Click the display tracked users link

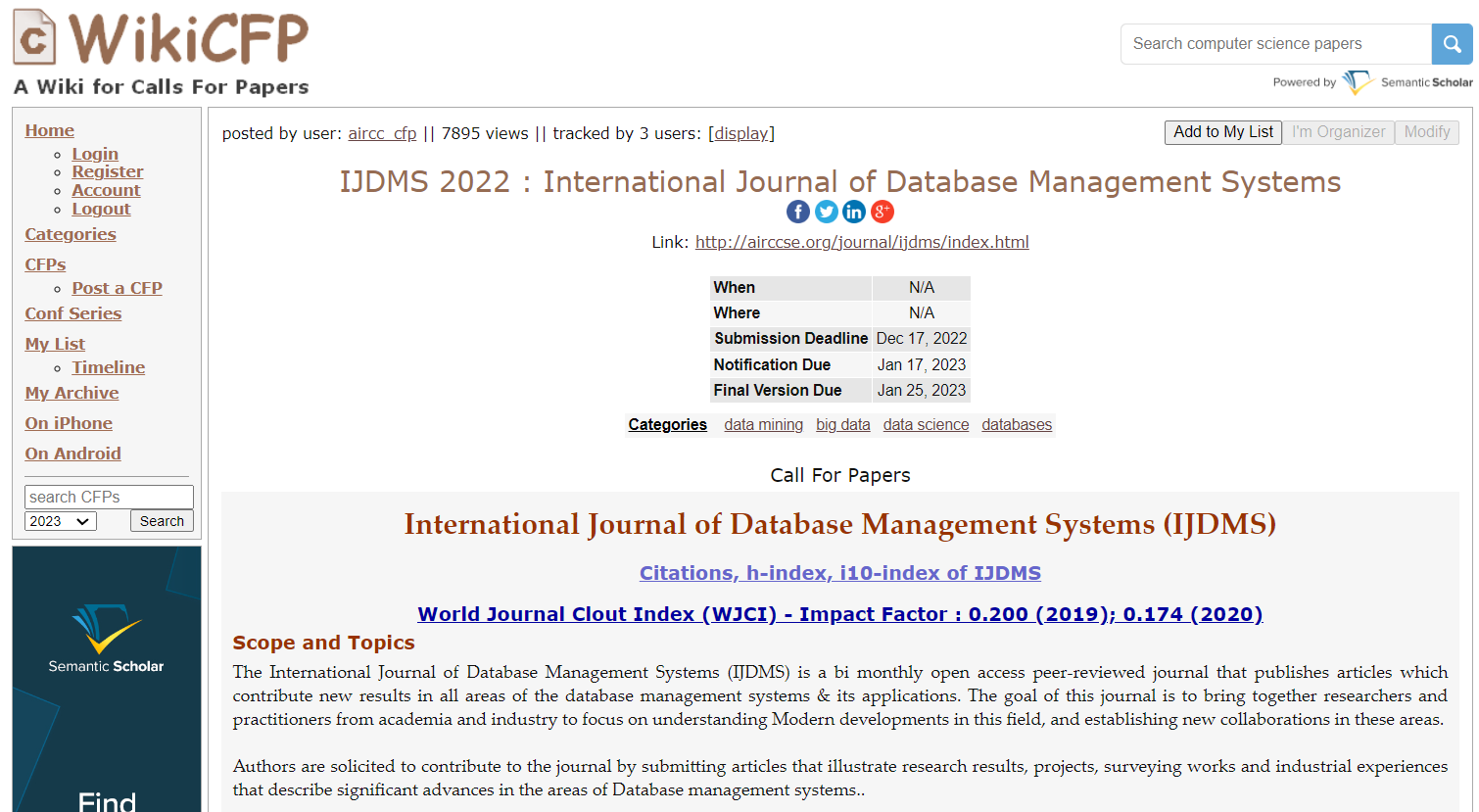point(741,133)
